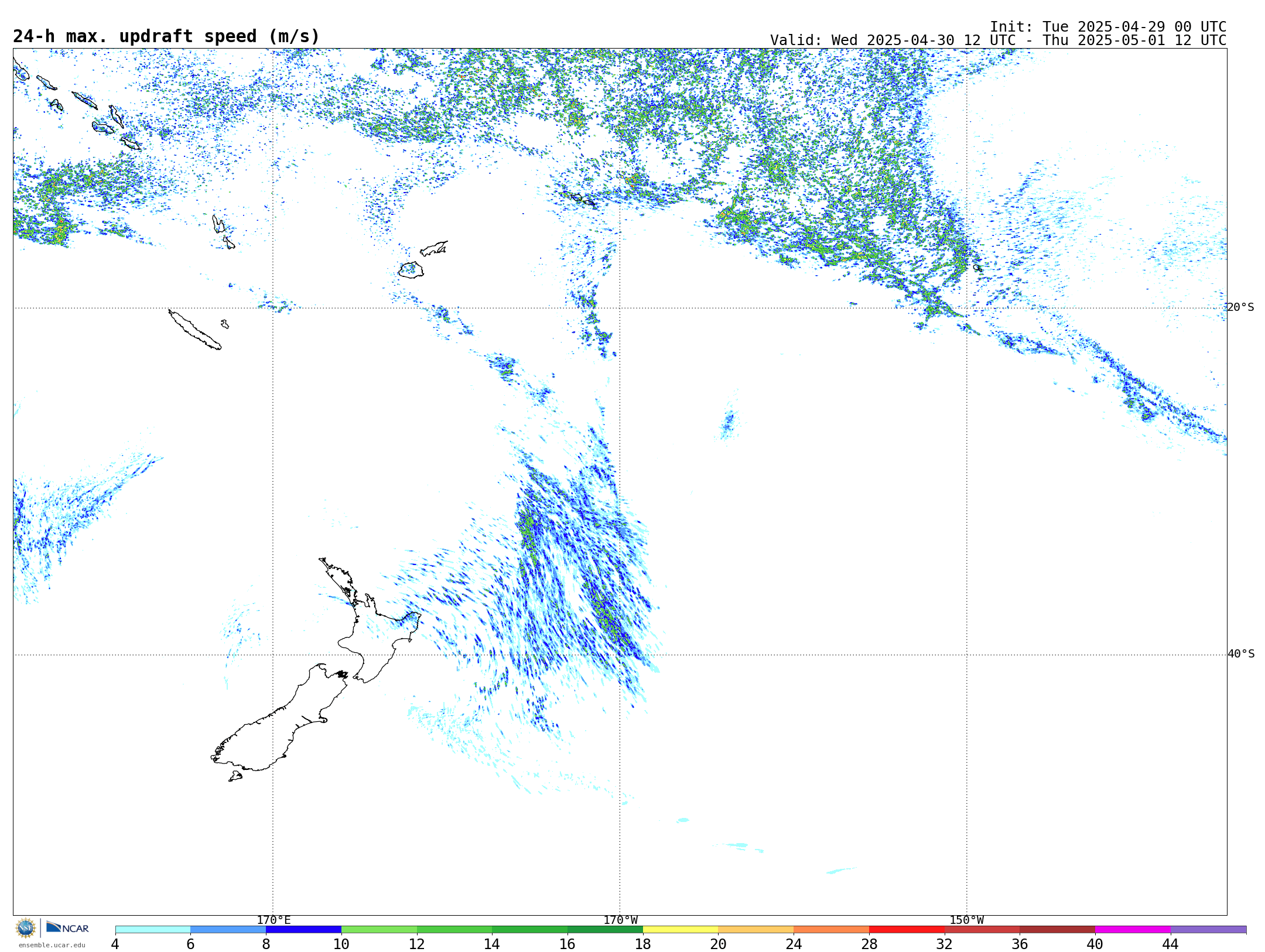Select the yellow 18–20 colorbar segment
The width and height of the screenshot is (1265, 952).
click(681, 930)
